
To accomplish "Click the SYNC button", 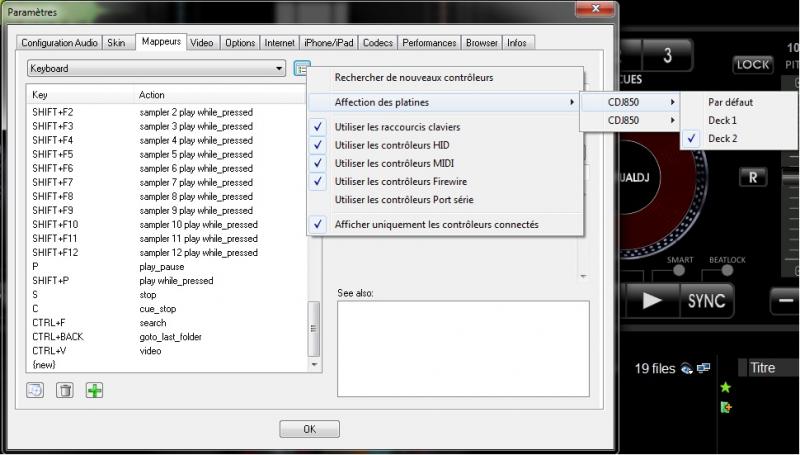I will point(707,301).
